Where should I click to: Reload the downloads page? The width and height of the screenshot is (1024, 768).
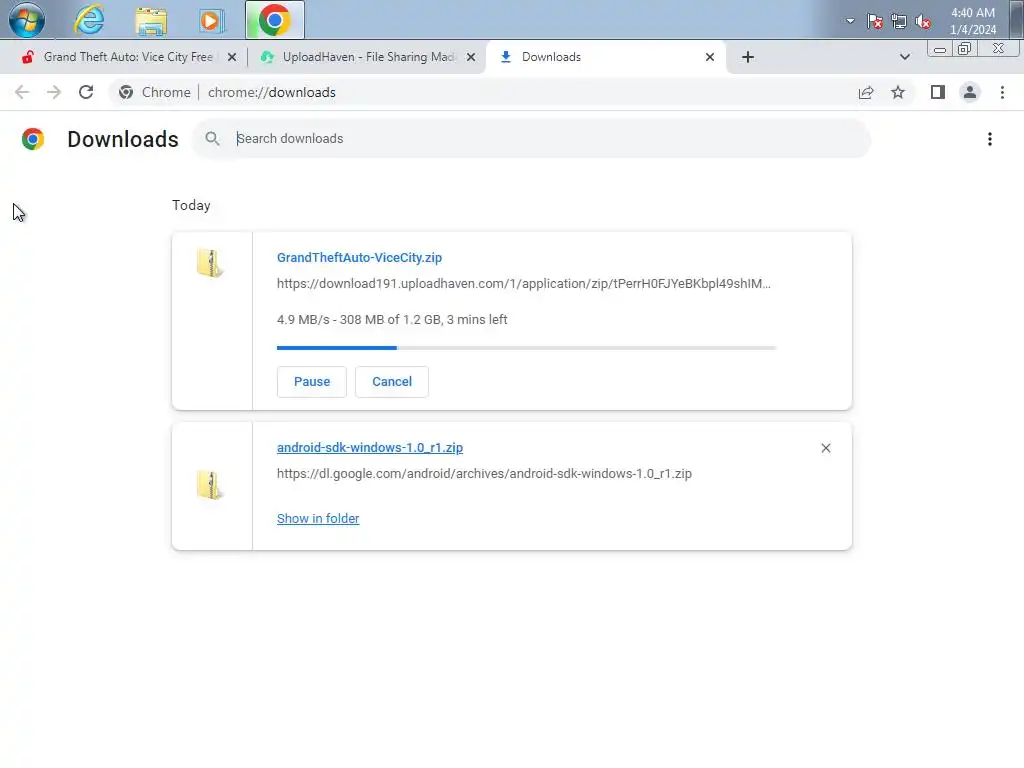tap(86, 92)
